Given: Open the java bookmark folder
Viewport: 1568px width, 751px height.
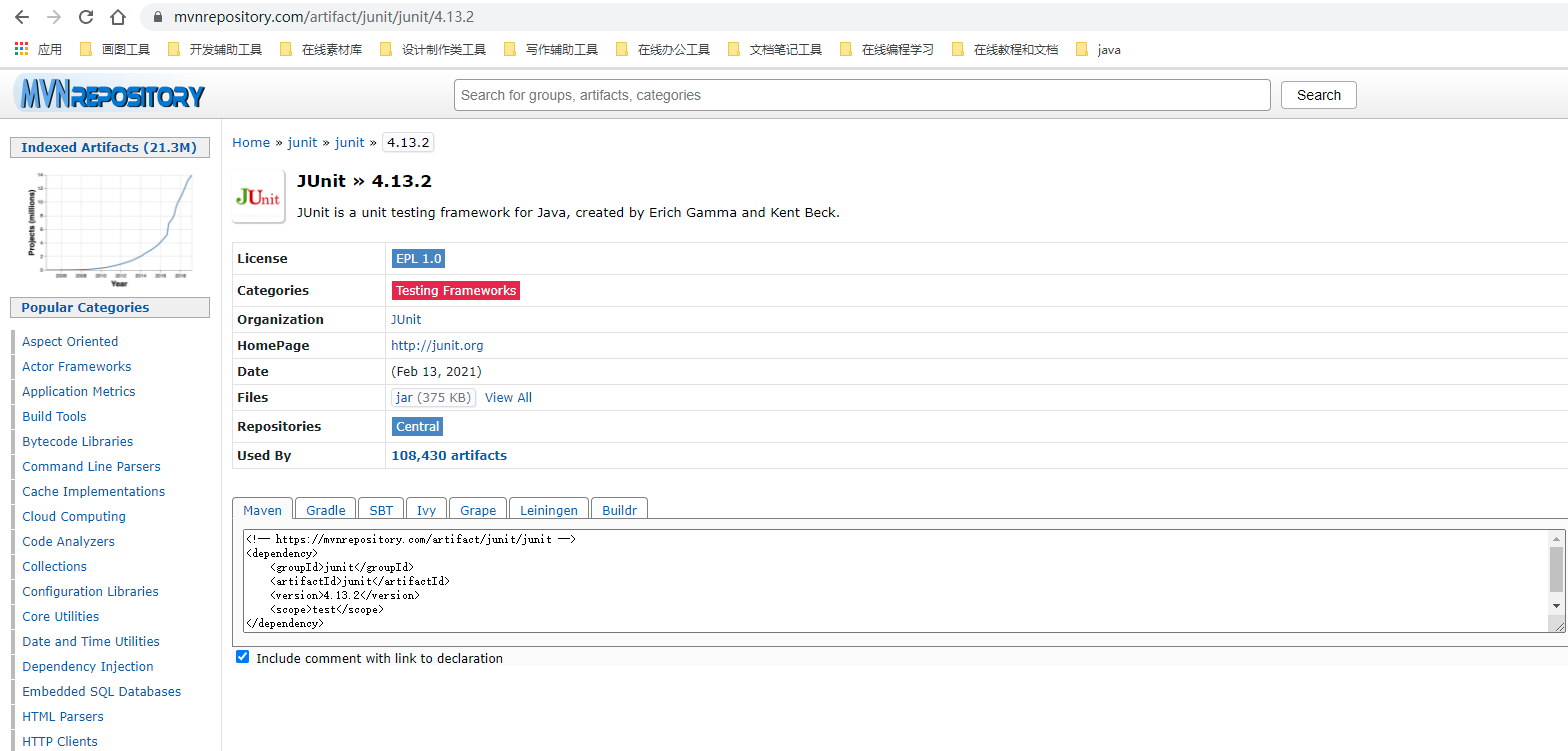Looking at the screenshot, I should click(1098, 49).
